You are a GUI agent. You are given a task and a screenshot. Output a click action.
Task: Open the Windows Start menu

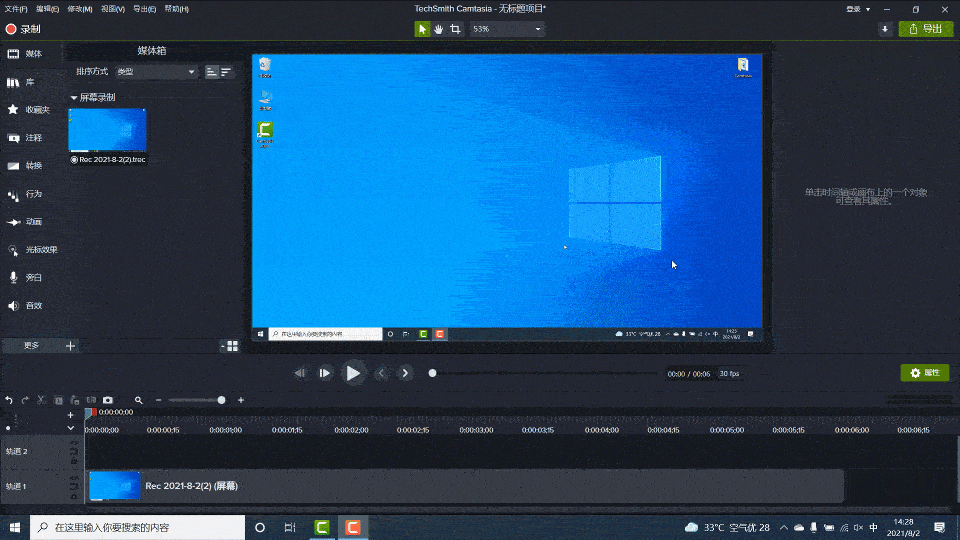(x=15, y=527)
